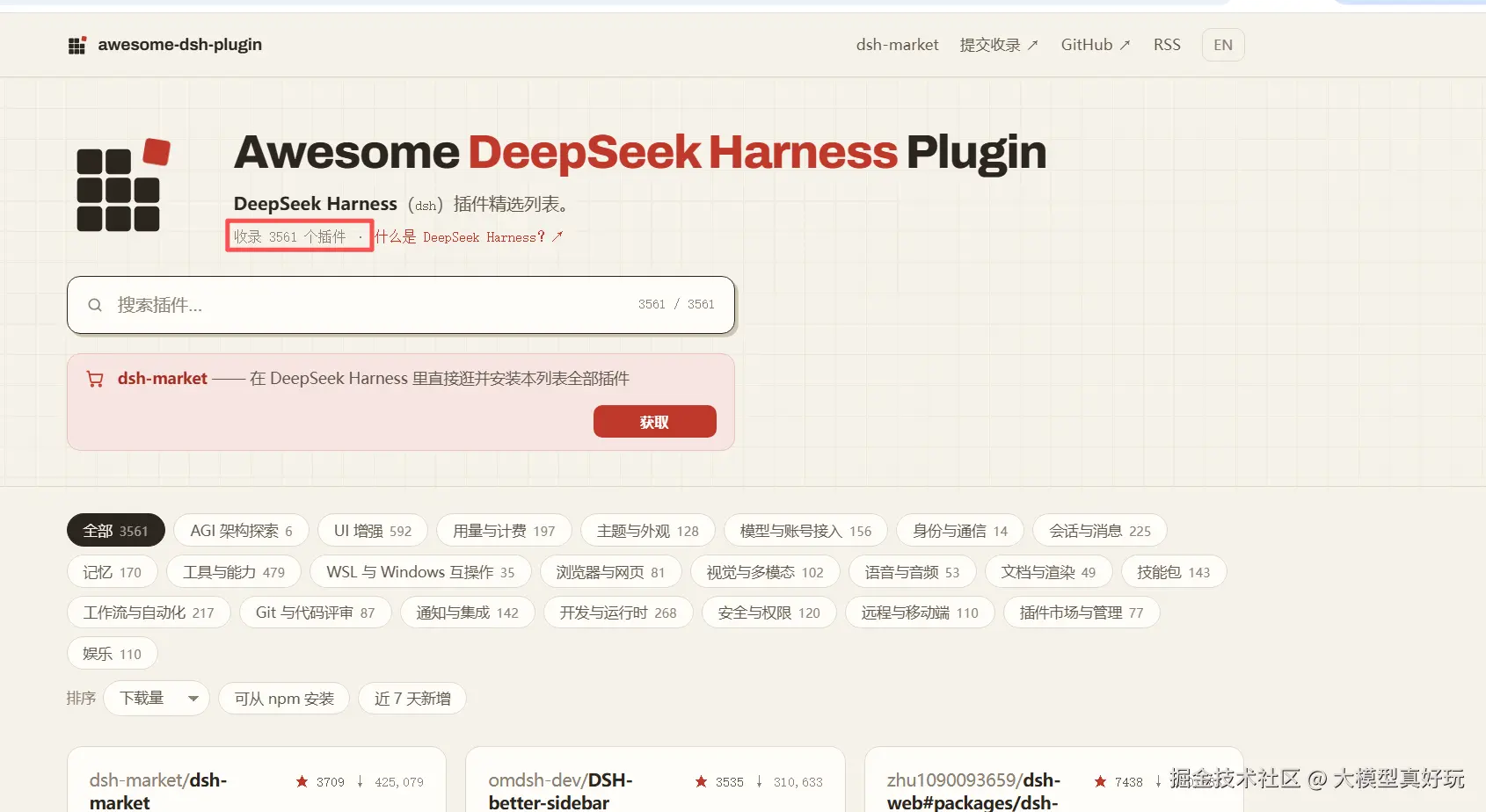1486x812 pixels.
Task: Filter by 语音与音频 category
Action: 913,571
